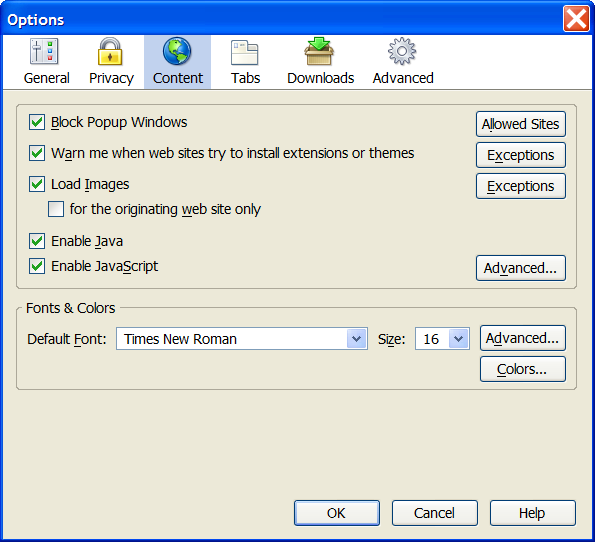Toggle Load Images checkbox
Viewport: 595px width, 542px height.
click(x=37, y=184)
